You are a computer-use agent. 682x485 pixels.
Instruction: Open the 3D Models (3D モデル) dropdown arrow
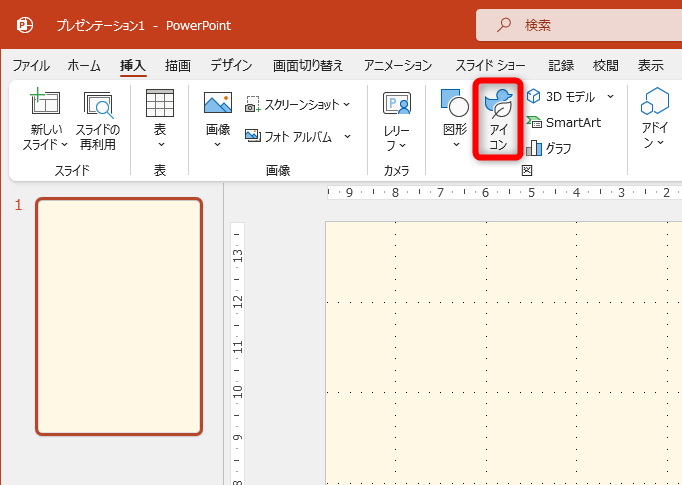point(611,97)
